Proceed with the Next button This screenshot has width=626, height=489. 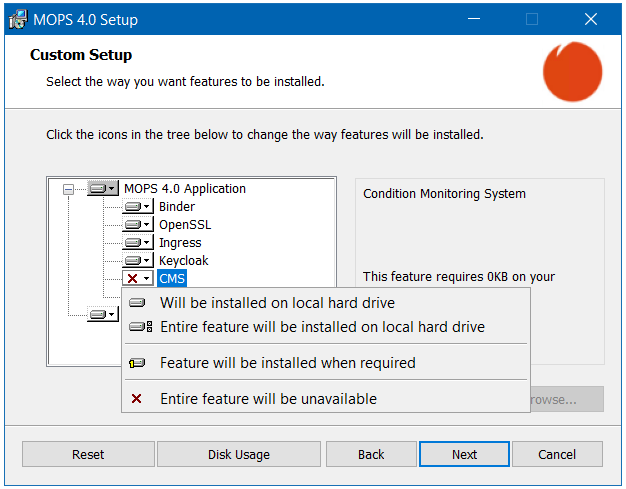coord(464,454)
